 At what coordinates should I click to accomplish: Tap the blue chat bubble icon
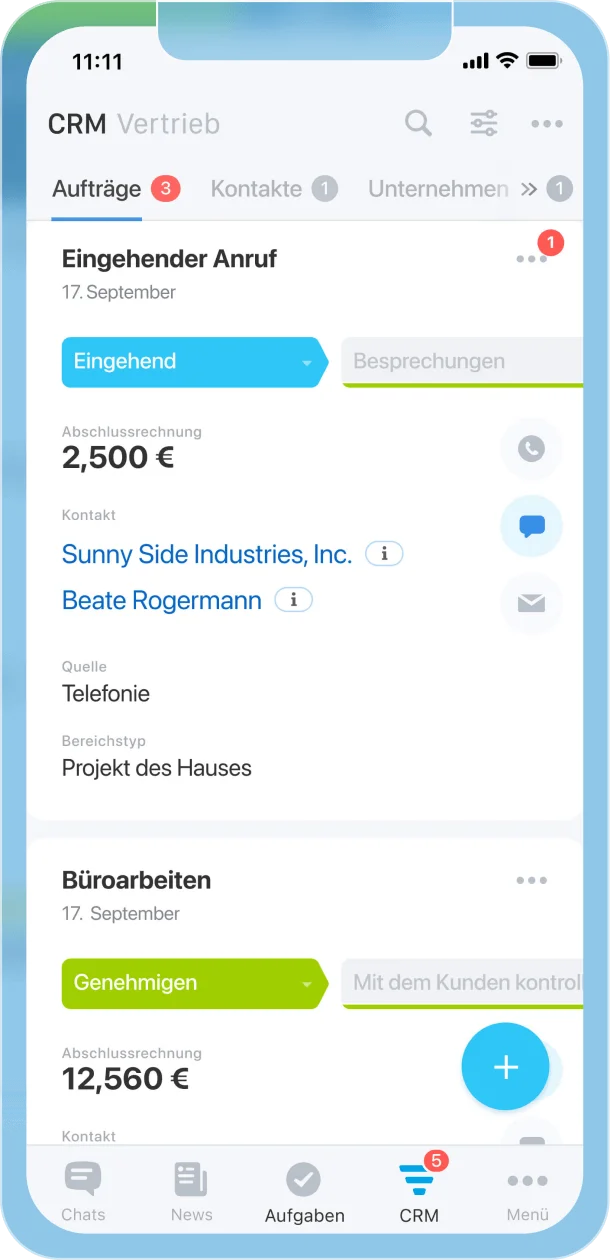tap(531, 526)
